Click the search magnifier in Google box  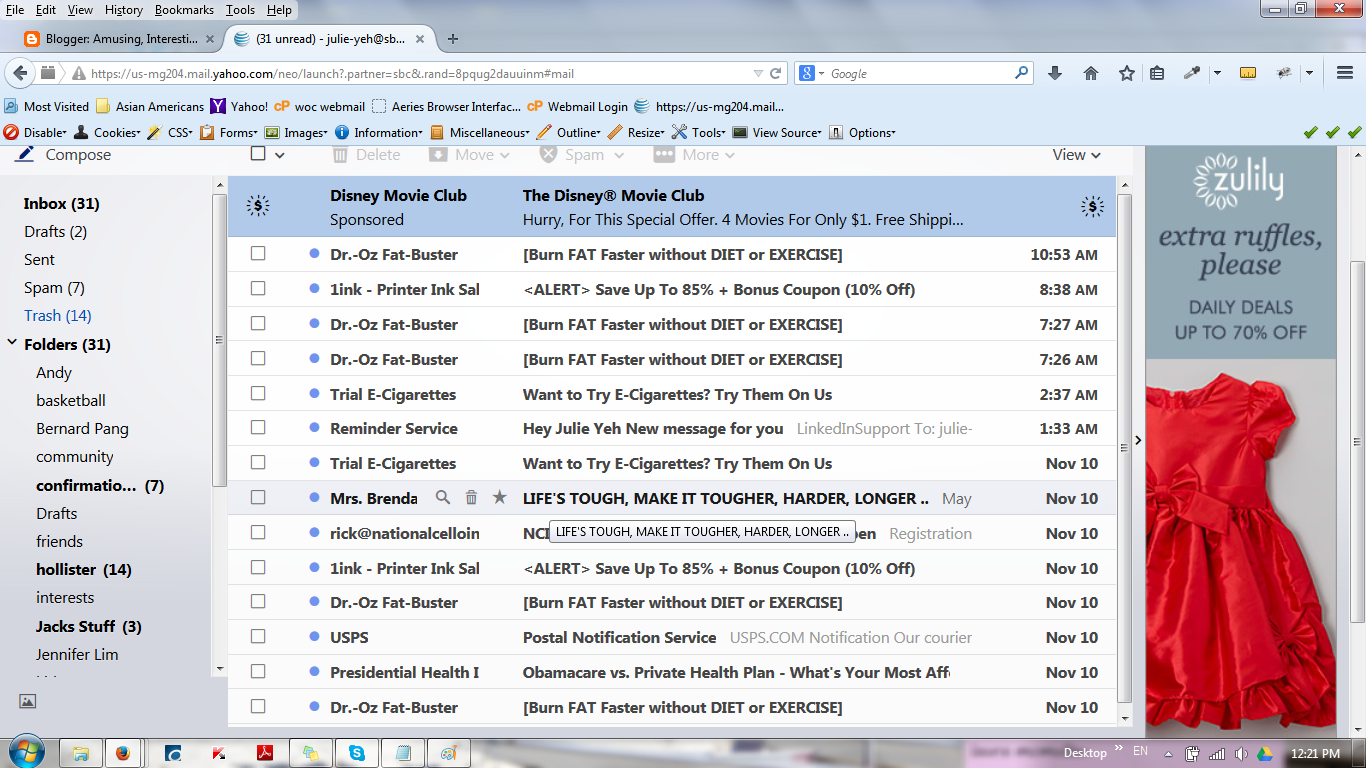click(1021, 73)
